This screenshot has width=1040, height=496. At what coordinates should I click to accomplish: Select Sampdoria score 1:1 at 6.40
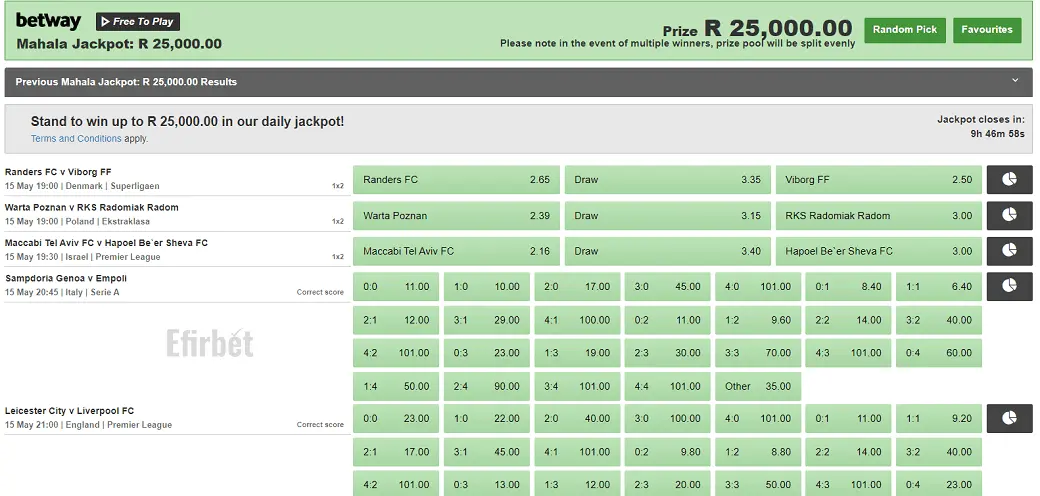pyautogui.click(x=939, y=286)
